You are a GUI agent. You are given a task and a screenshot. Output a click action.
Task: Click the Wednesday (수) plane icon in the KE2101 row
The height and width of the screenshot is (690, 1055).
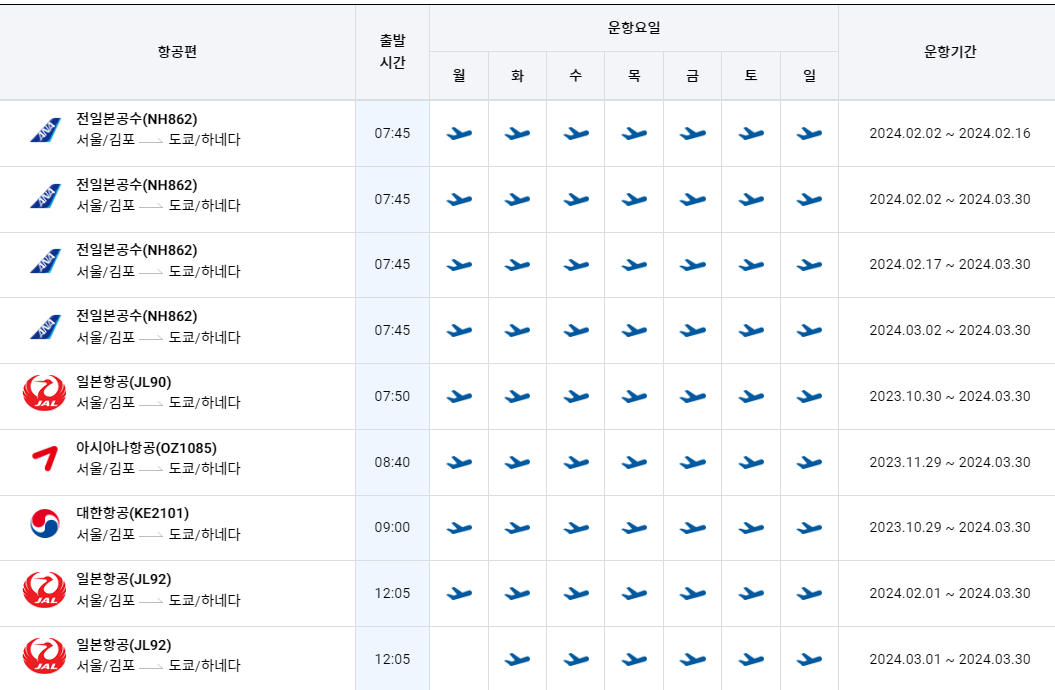pos(576,528)
